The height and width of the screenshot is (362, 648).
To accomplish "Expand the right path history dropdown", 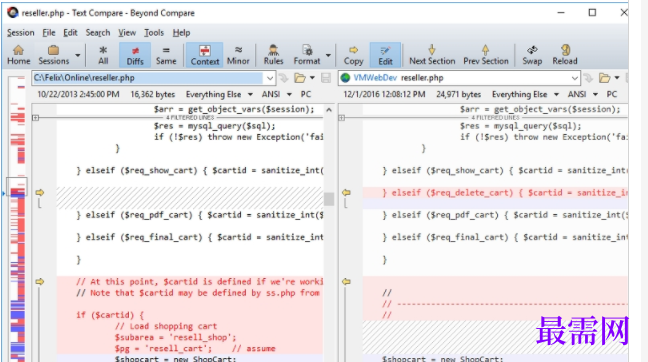I will [574, 78].
